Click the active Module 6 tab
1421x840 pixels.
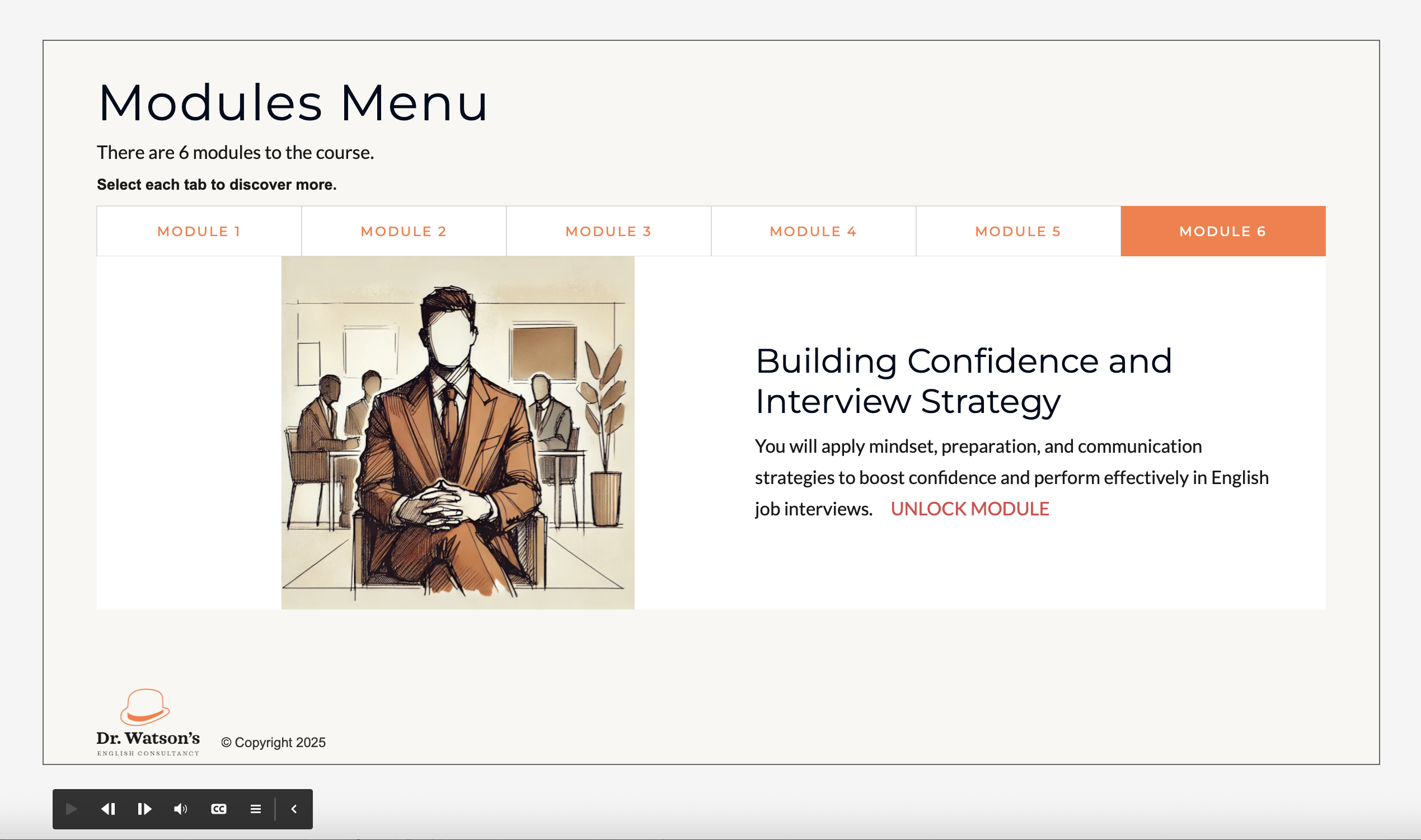tap(1223, 232)
